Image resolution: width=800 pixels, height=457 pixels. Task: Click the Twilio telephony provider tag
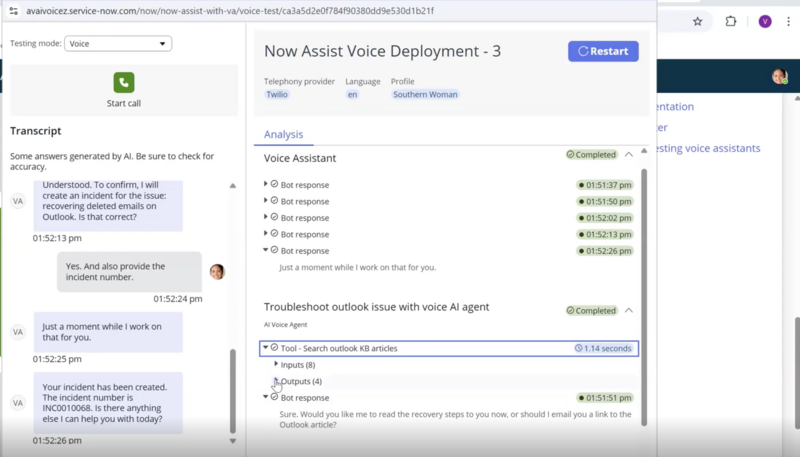click(x=277, y=94)
